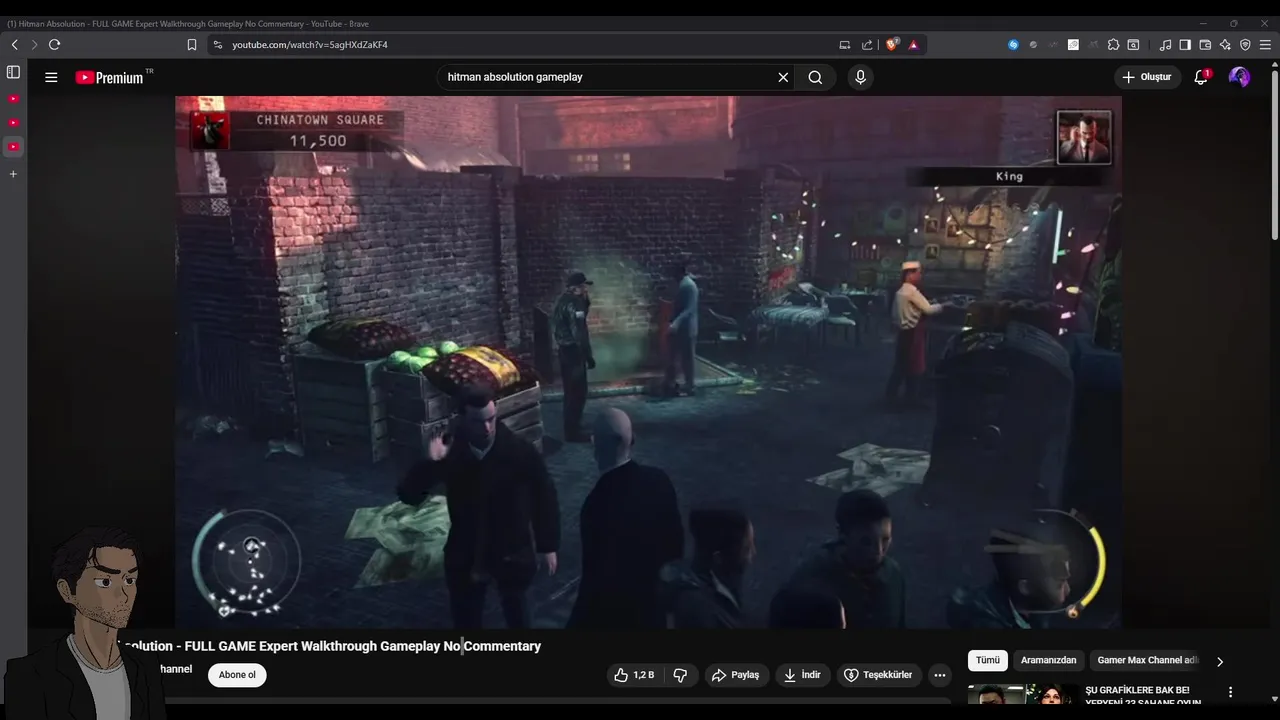Select the Aramanızdan filter chip

point(1048,660)
